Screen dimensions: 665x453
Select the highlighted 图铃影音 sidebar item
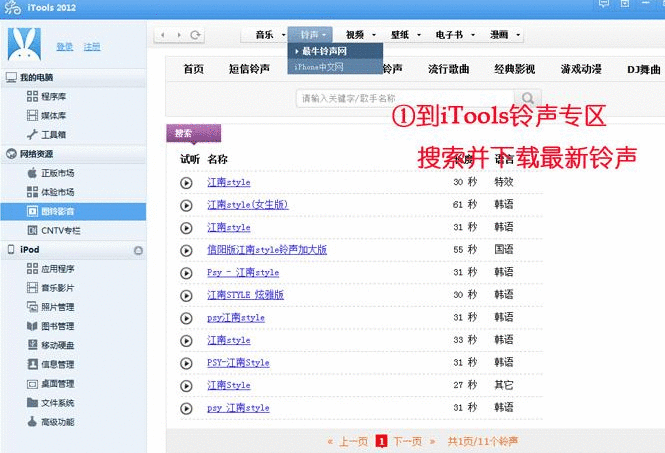coord(73,211)
